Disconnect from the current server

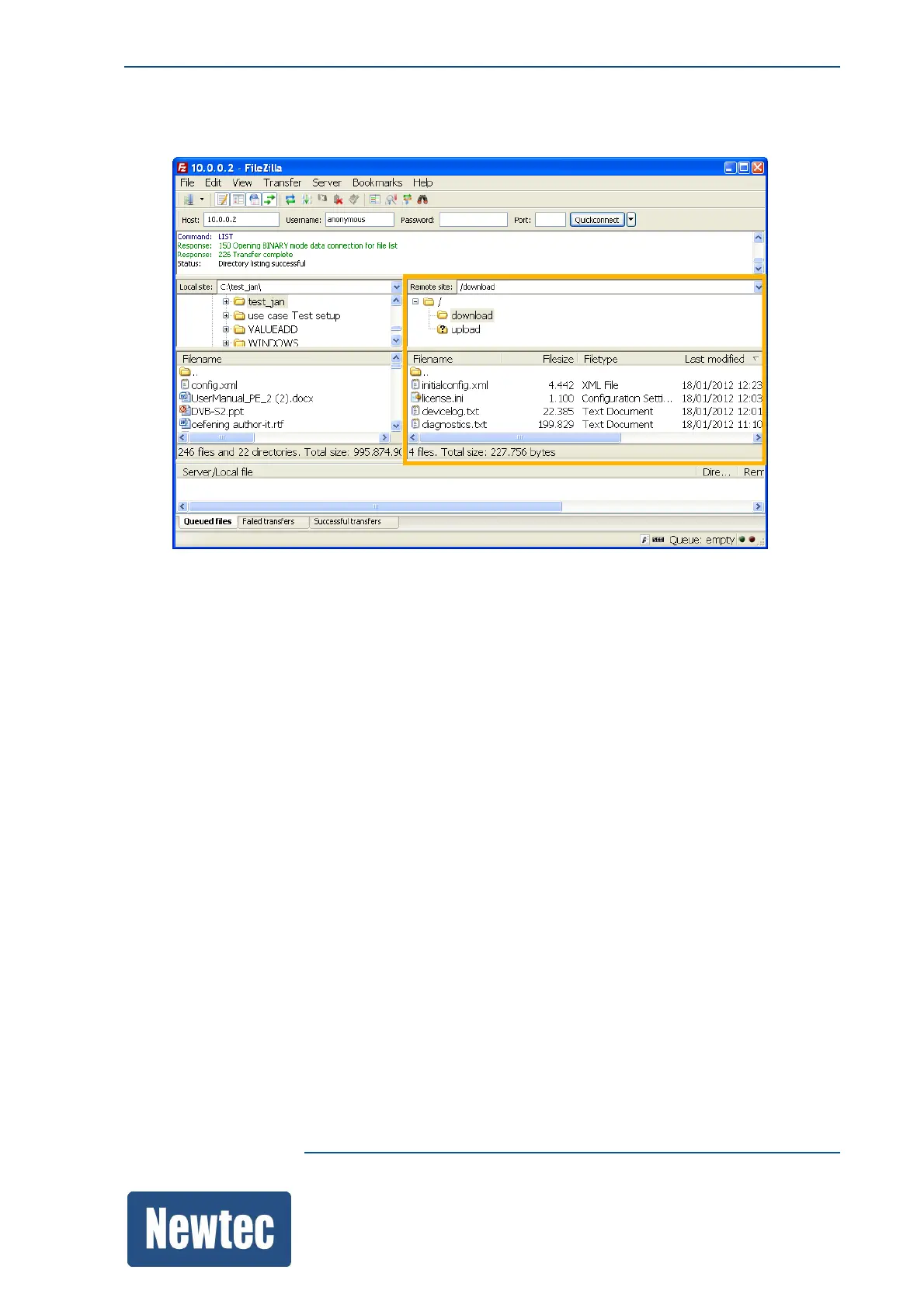338,200
